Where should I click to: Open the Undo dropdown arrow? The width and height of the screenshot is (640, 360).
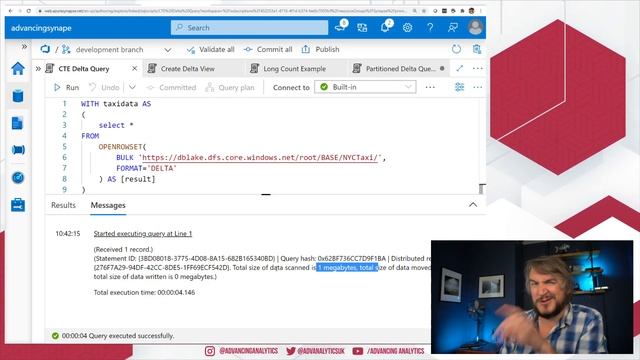coord(132,87)
